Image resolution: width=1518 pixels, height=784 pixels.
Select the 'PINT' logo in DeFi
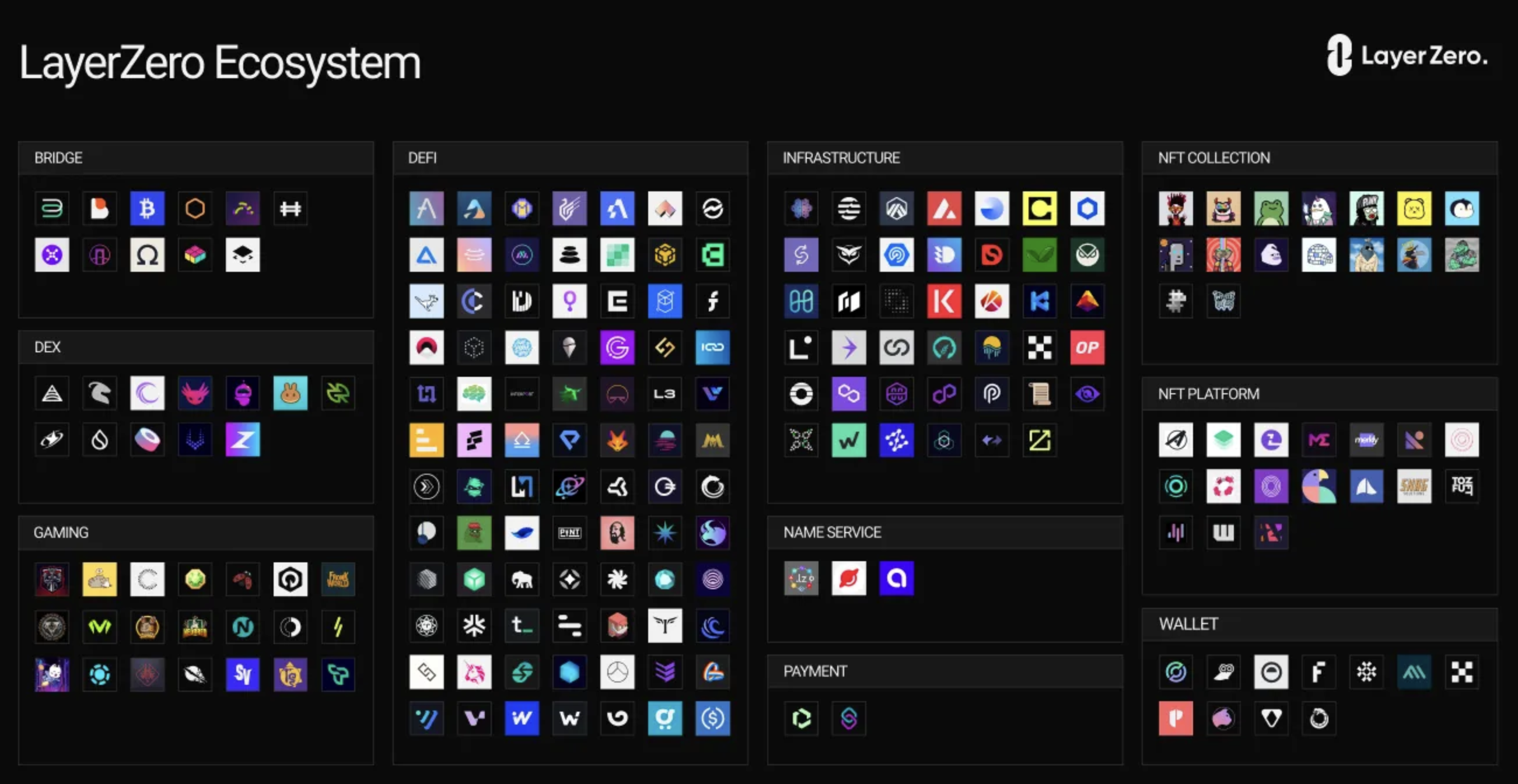coord(569,533)
